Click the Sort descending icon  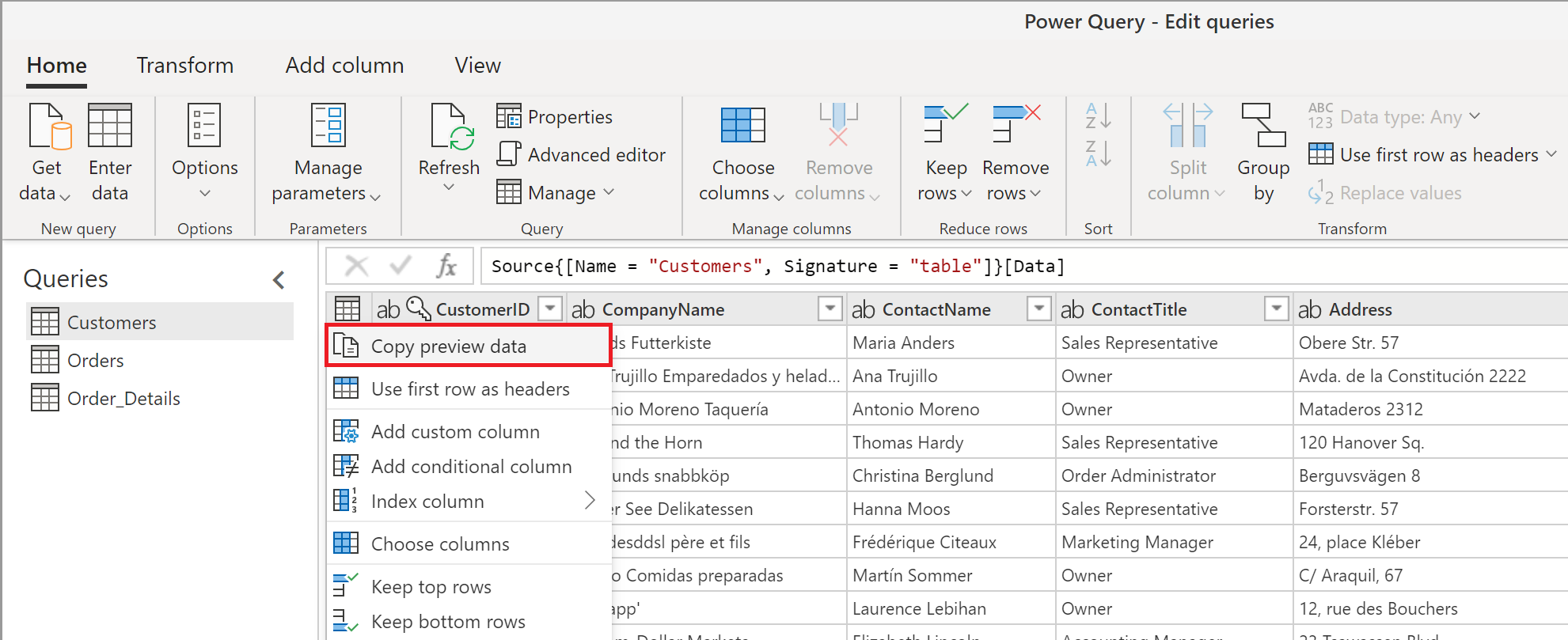pyautogui.click(x=1098, y=153)
